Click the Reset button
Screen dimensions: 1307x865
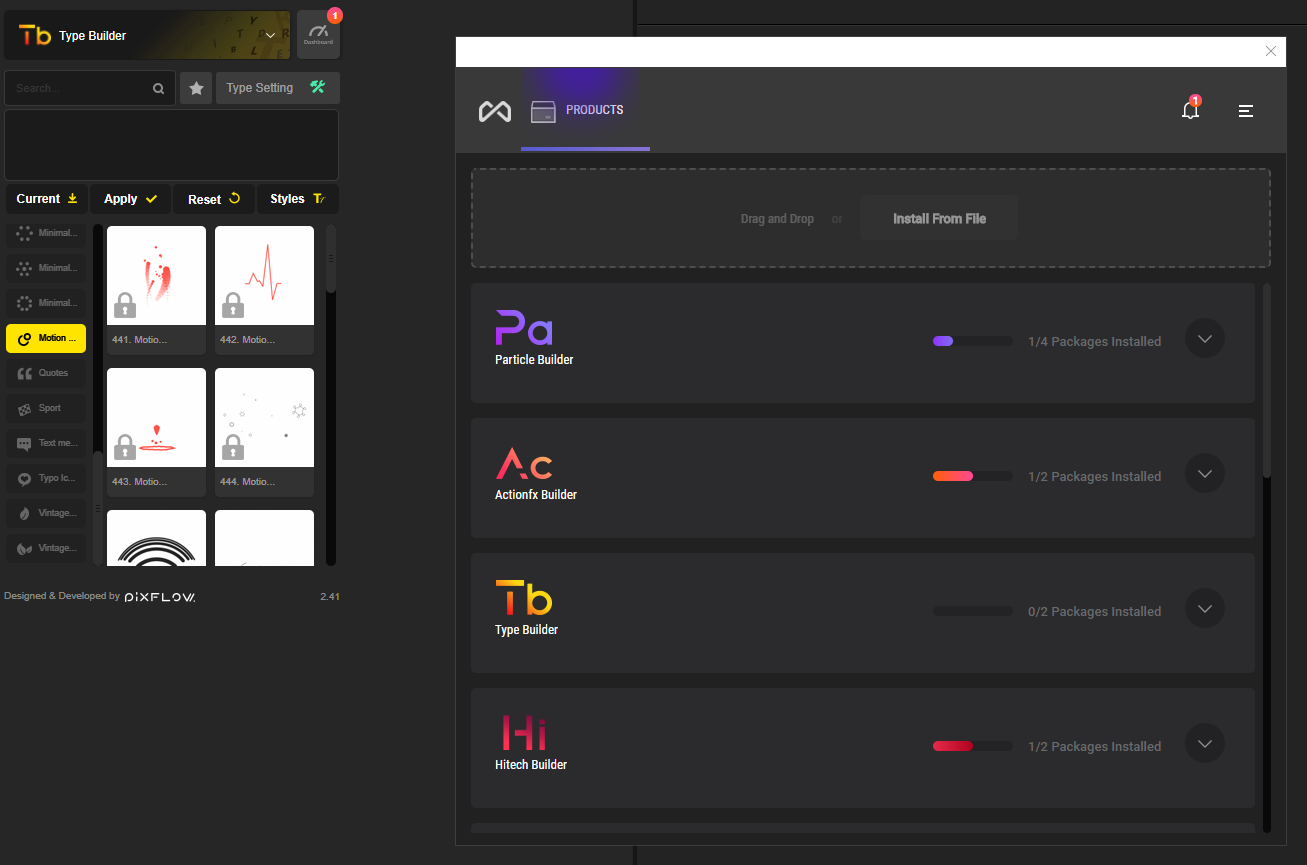[215, 199]
